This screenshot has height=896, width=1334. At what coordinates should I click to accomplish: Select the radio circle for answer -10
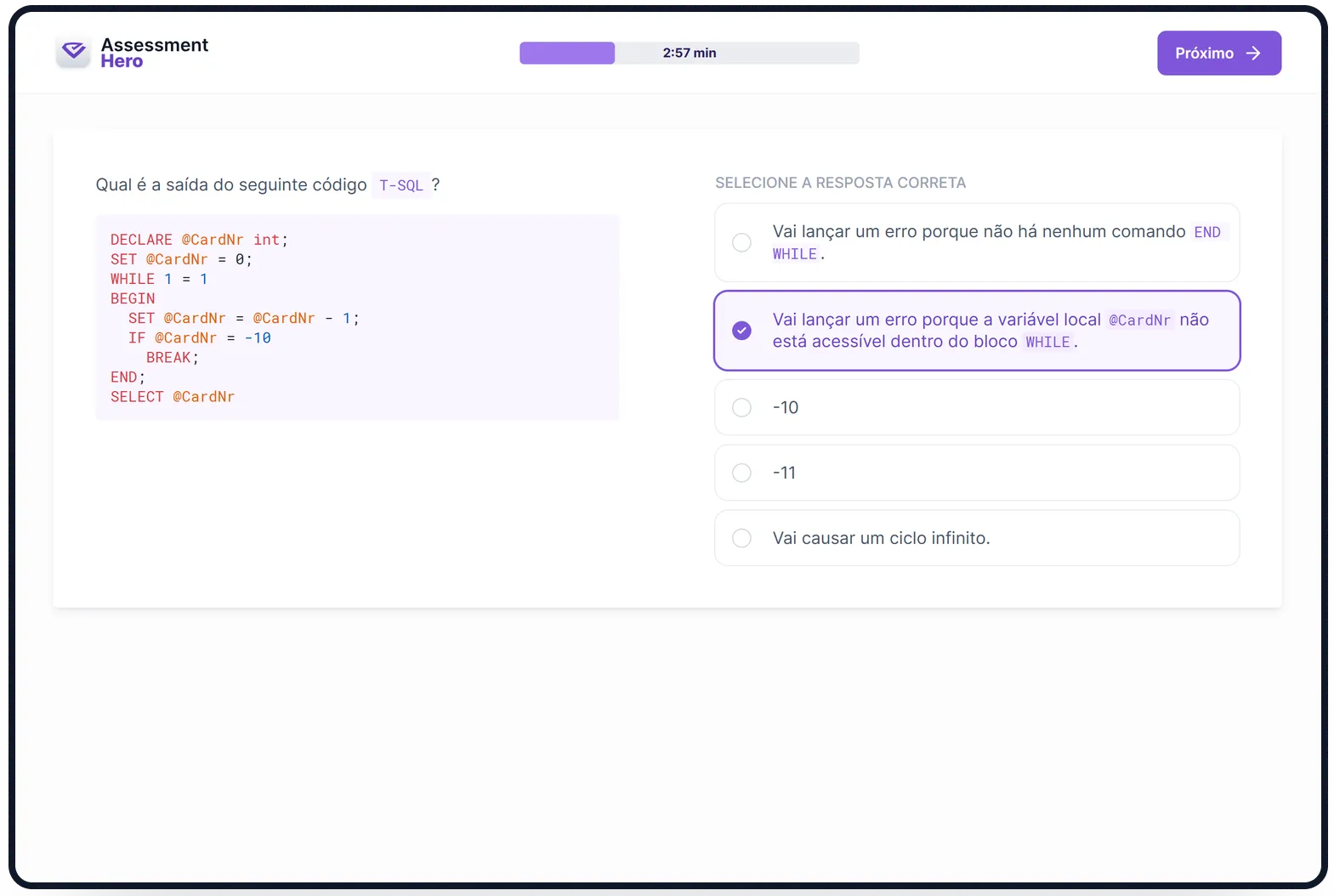tap(741, 408)
